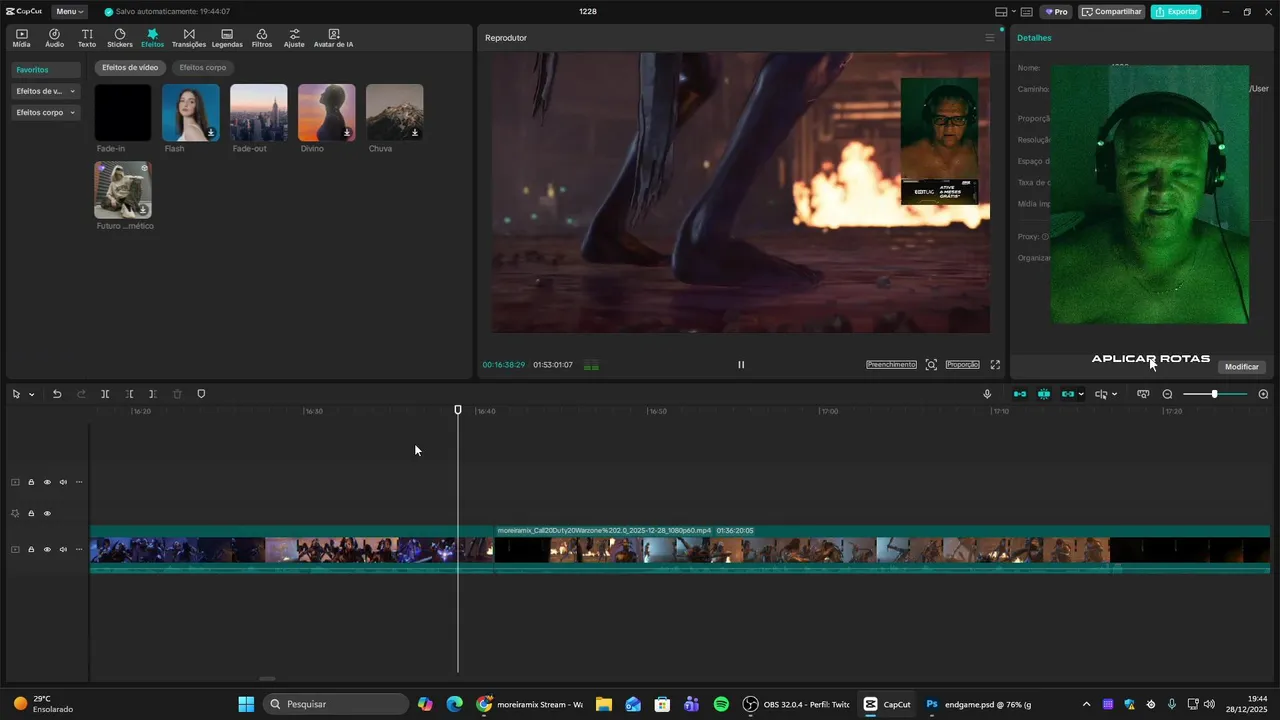Mute the main video track audio
The image size is (1280, 720).
(63, 549)
